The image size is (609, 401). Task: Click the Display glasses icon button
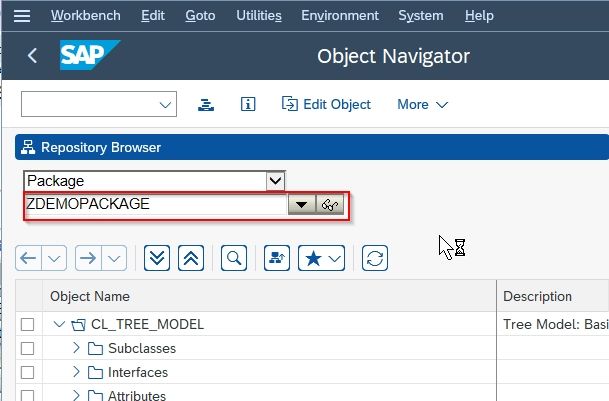pos(330,204)
